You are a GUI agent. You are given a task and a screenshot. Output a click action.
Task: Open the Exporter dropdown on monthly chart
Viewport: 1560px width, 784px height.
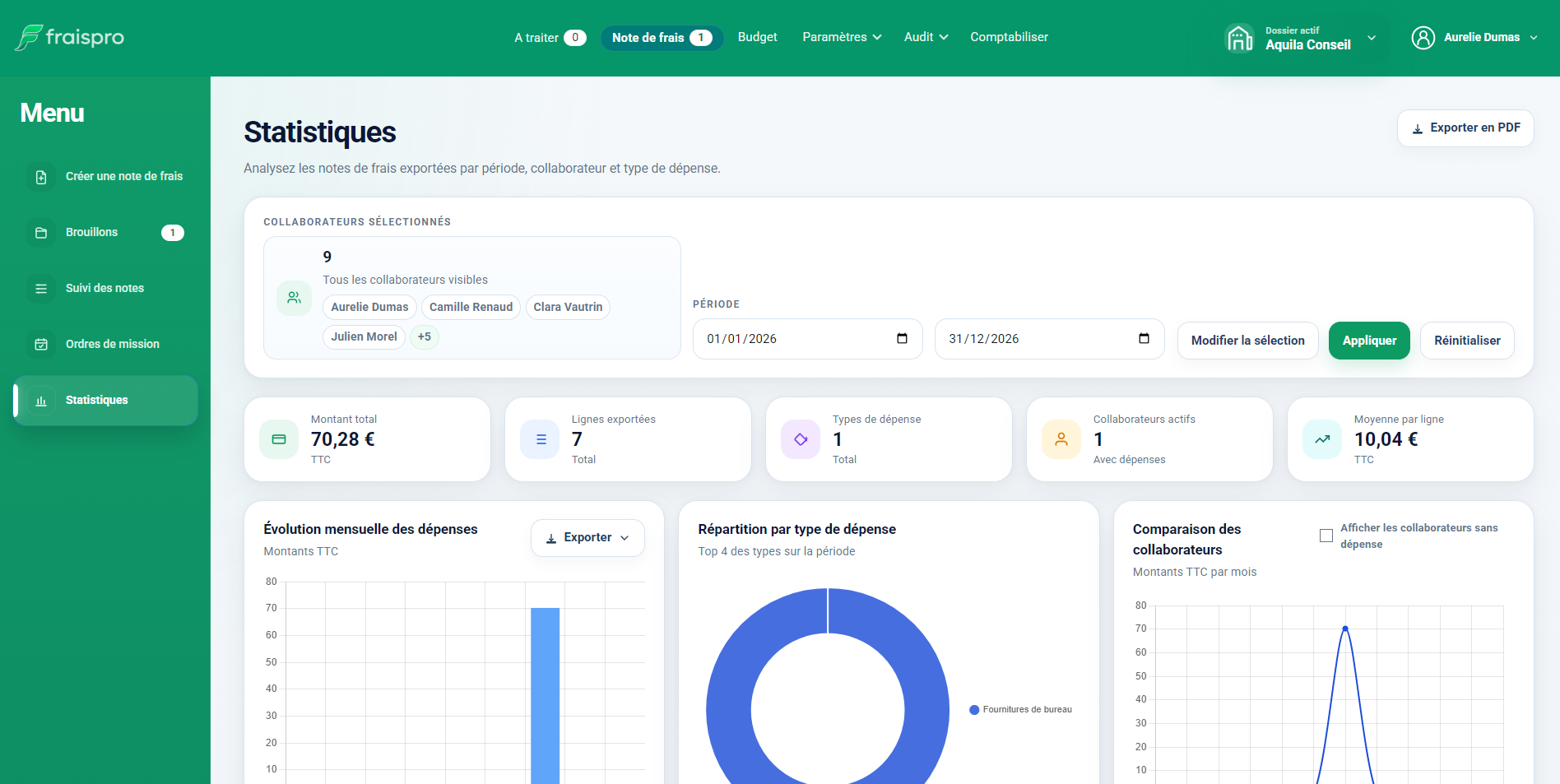[x=587, y=538]
